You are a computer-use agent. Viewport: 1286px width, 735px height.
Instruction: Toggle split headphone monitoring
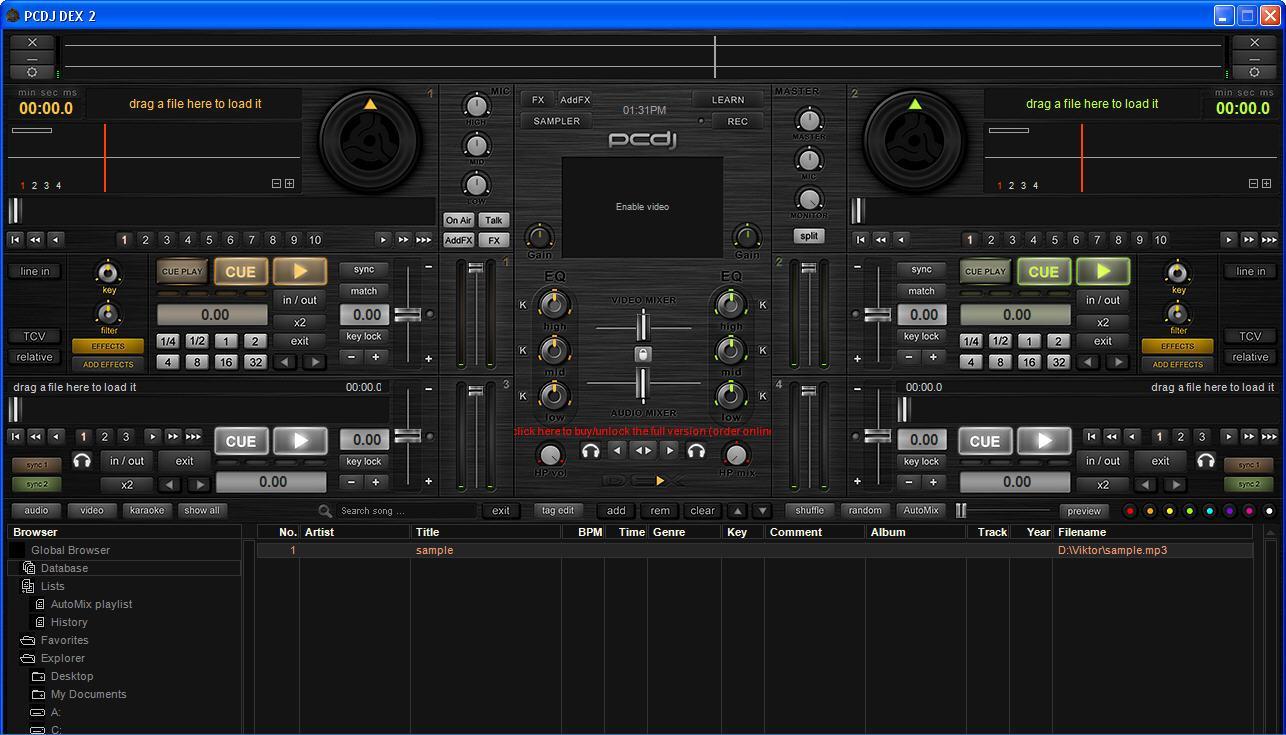(x=809, y=236)
